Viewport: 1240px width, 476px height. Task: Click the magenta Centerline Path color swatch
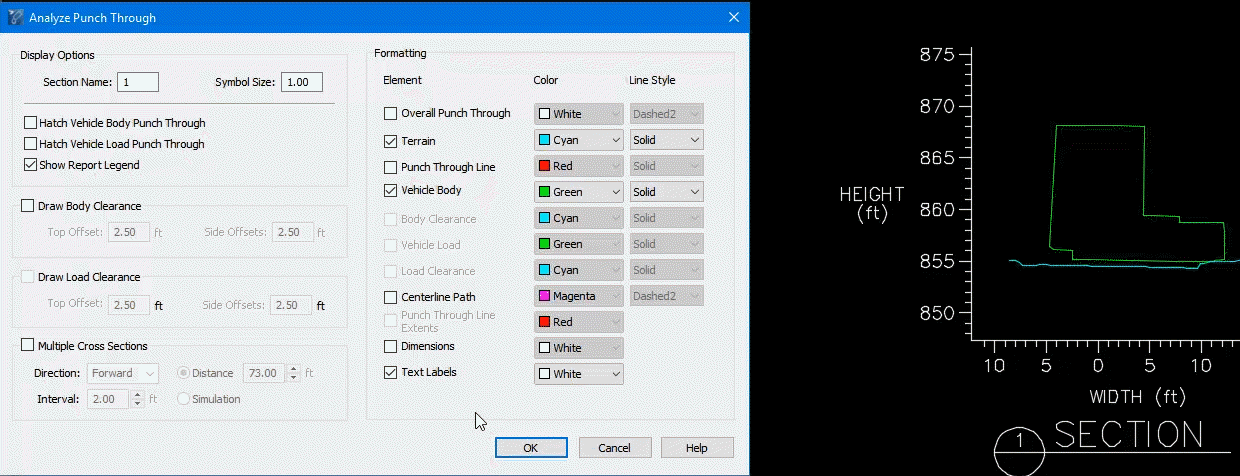coord(545,297)
